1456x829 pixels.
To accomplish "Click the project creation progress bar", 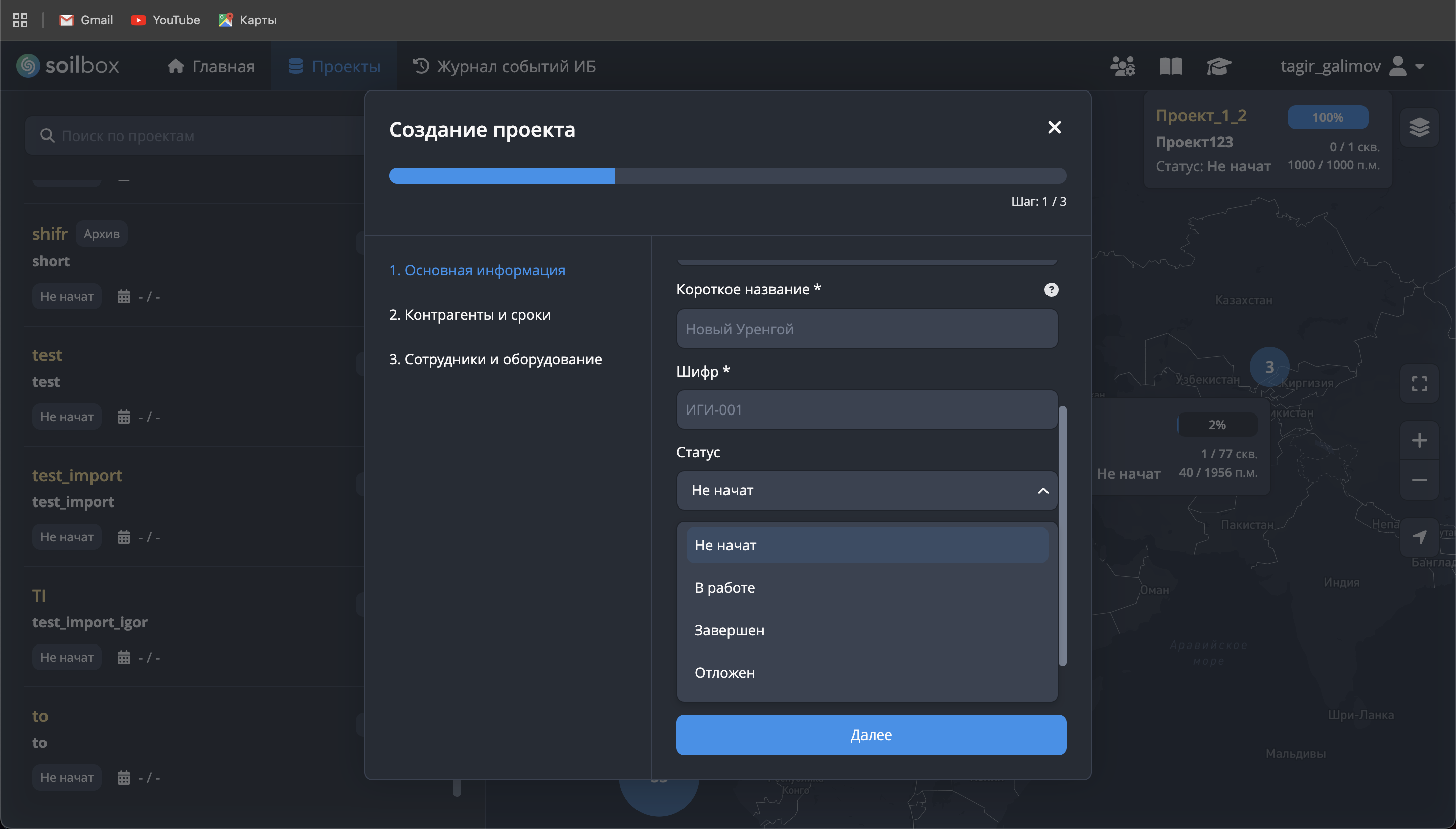I will 727,176.
